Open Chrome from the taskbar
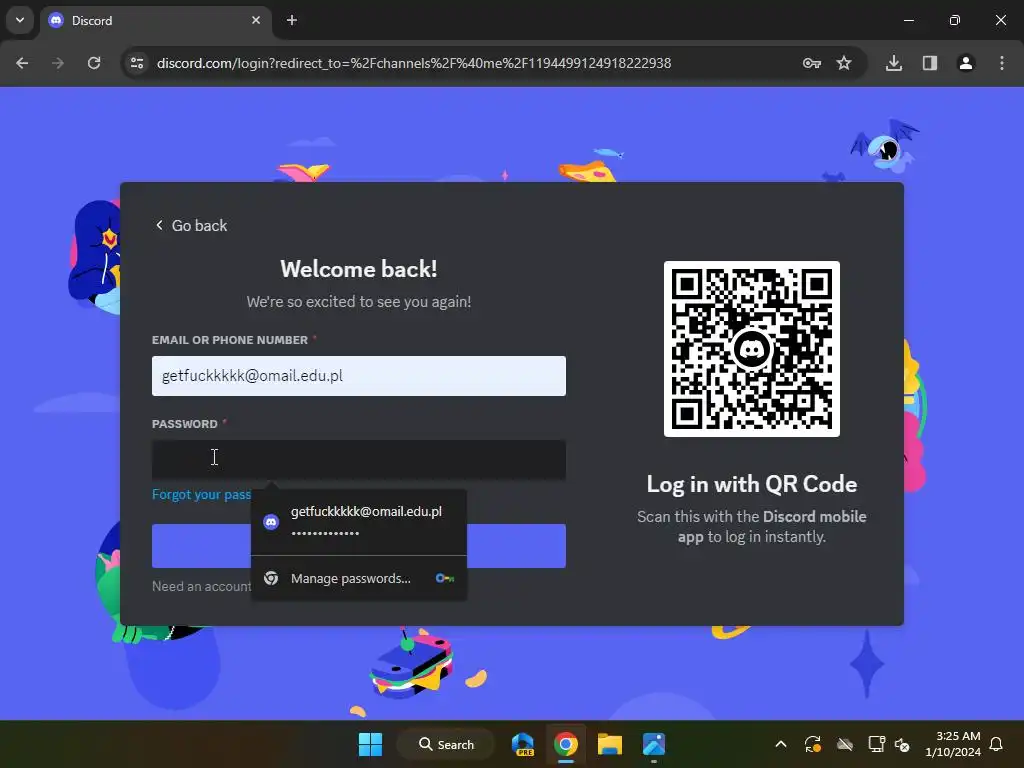 (x=566, y=744)
